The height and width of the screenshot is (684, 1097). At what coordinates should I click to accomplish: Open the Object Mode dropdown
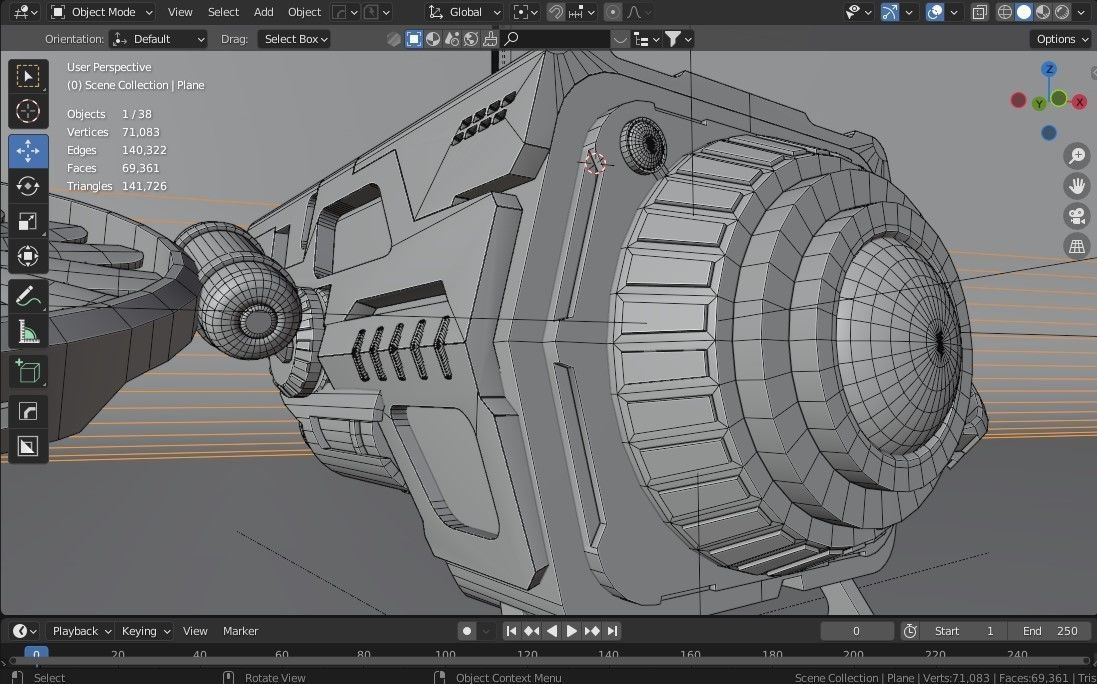pos(102,12)
